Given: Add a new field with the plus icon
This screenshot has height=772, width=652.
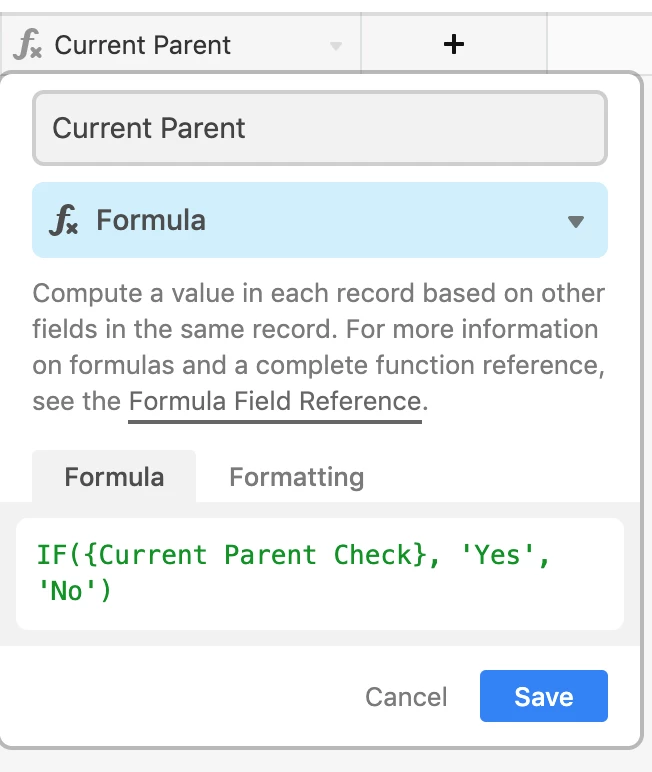Looking at the screenshot, I should click(454, 44).
